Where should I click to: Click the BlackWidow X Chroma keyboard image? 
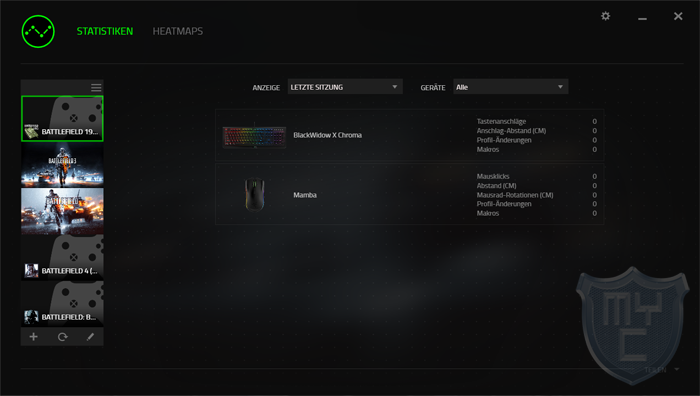(x=254, y=136)
